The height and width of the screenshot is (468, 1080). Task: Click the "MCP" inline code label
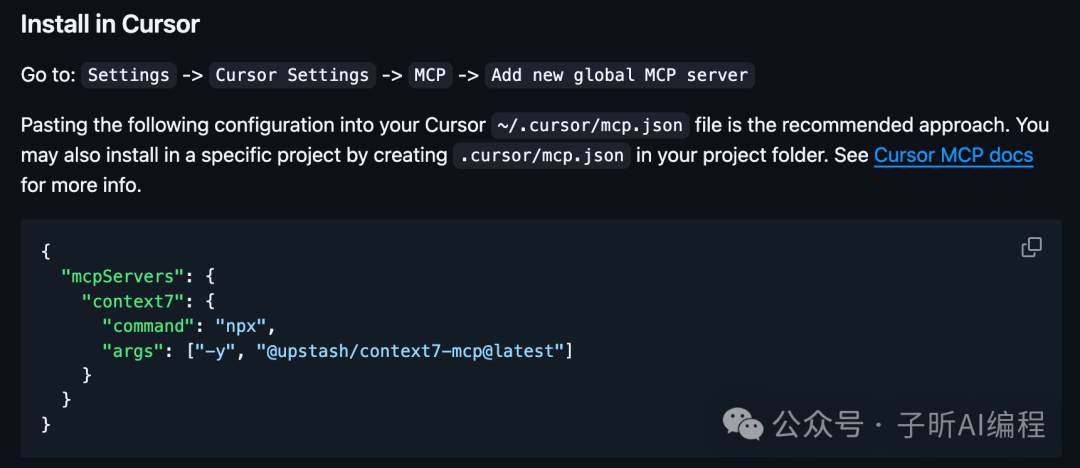430,75
